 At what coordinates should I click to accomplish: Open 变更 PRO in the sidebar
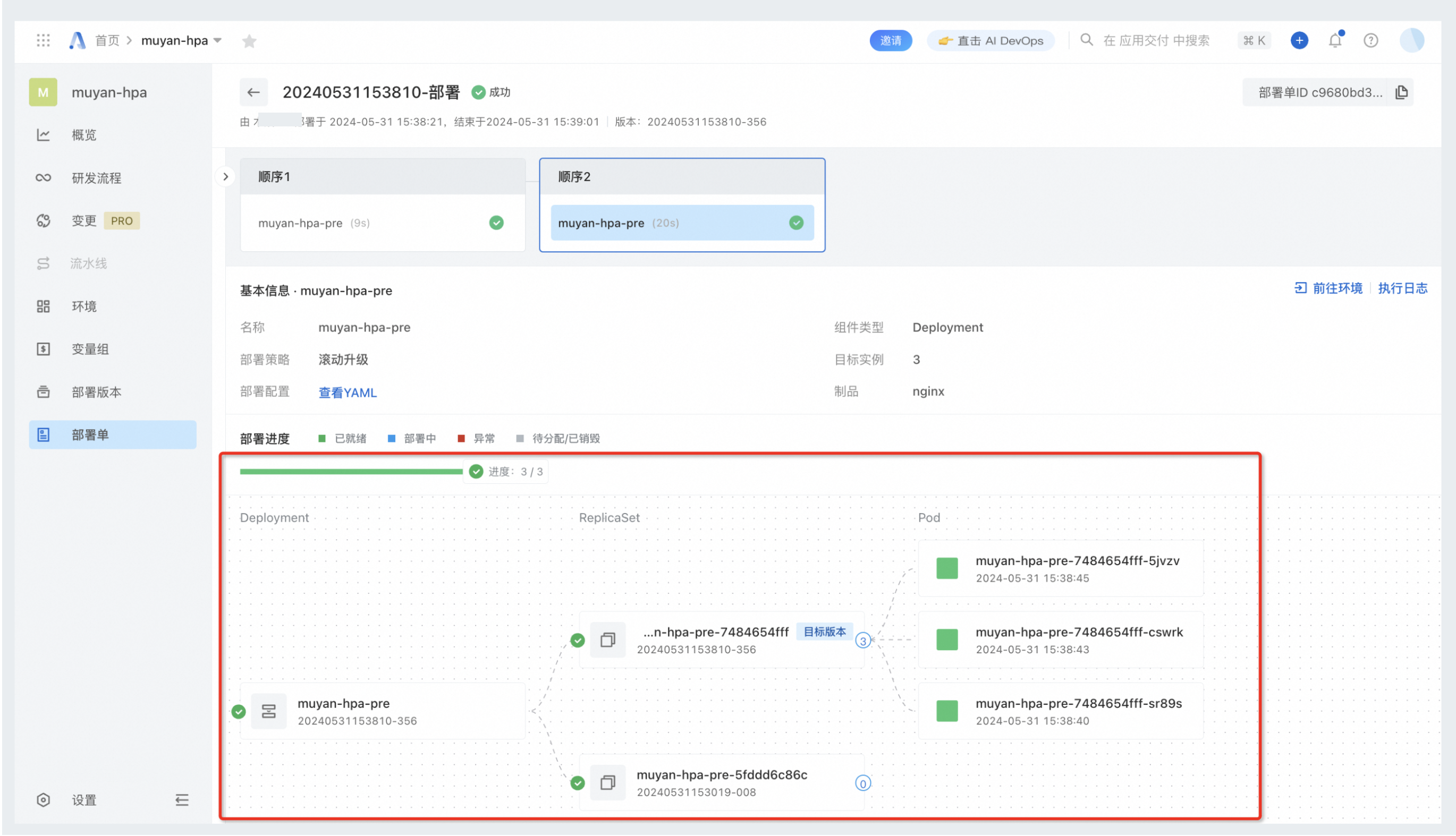tap(113, 221)
